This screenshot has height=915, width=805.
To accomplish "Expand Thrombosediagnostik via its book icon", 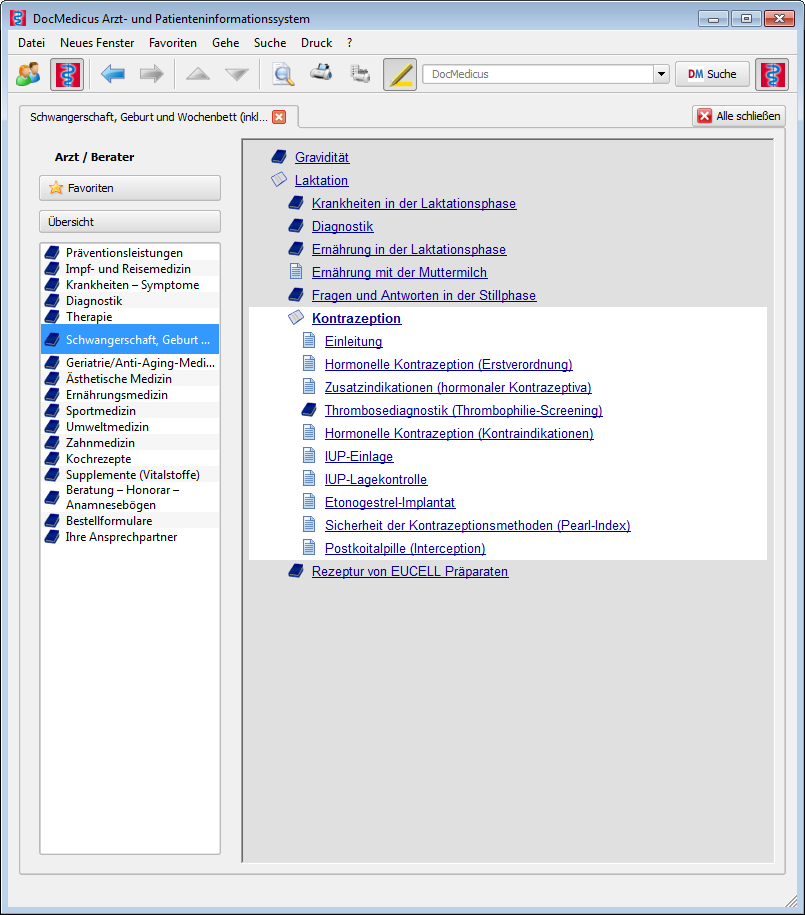I will pos(309,410).
